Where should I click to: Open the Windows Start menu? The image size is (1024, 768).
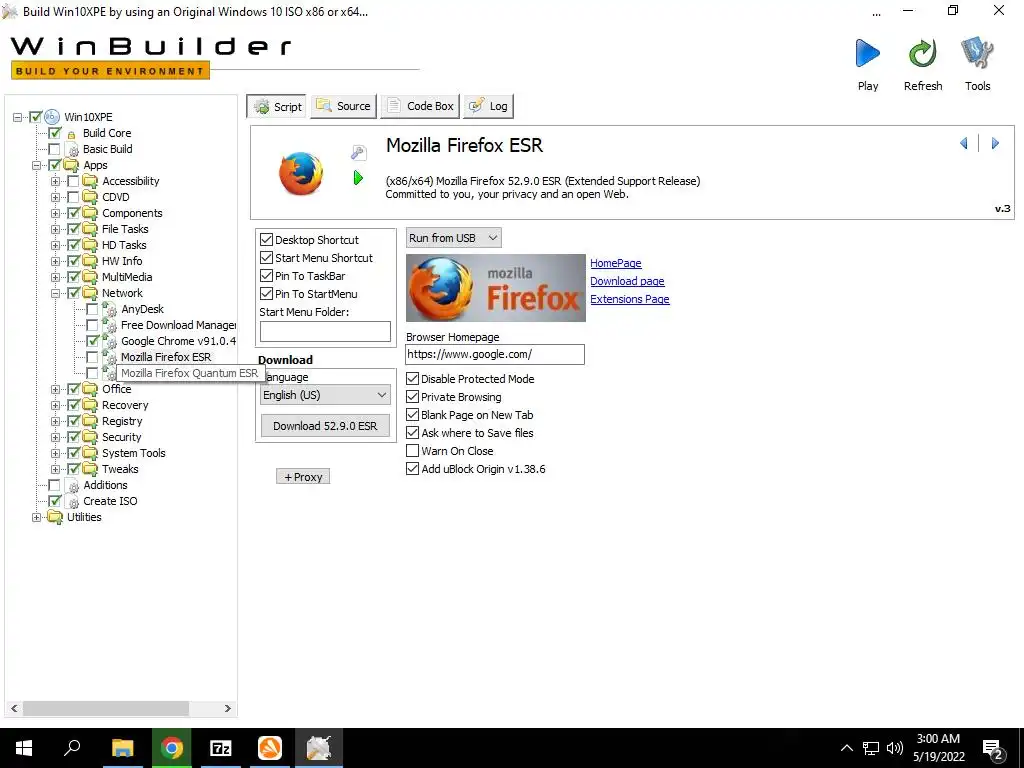[24, 748]
